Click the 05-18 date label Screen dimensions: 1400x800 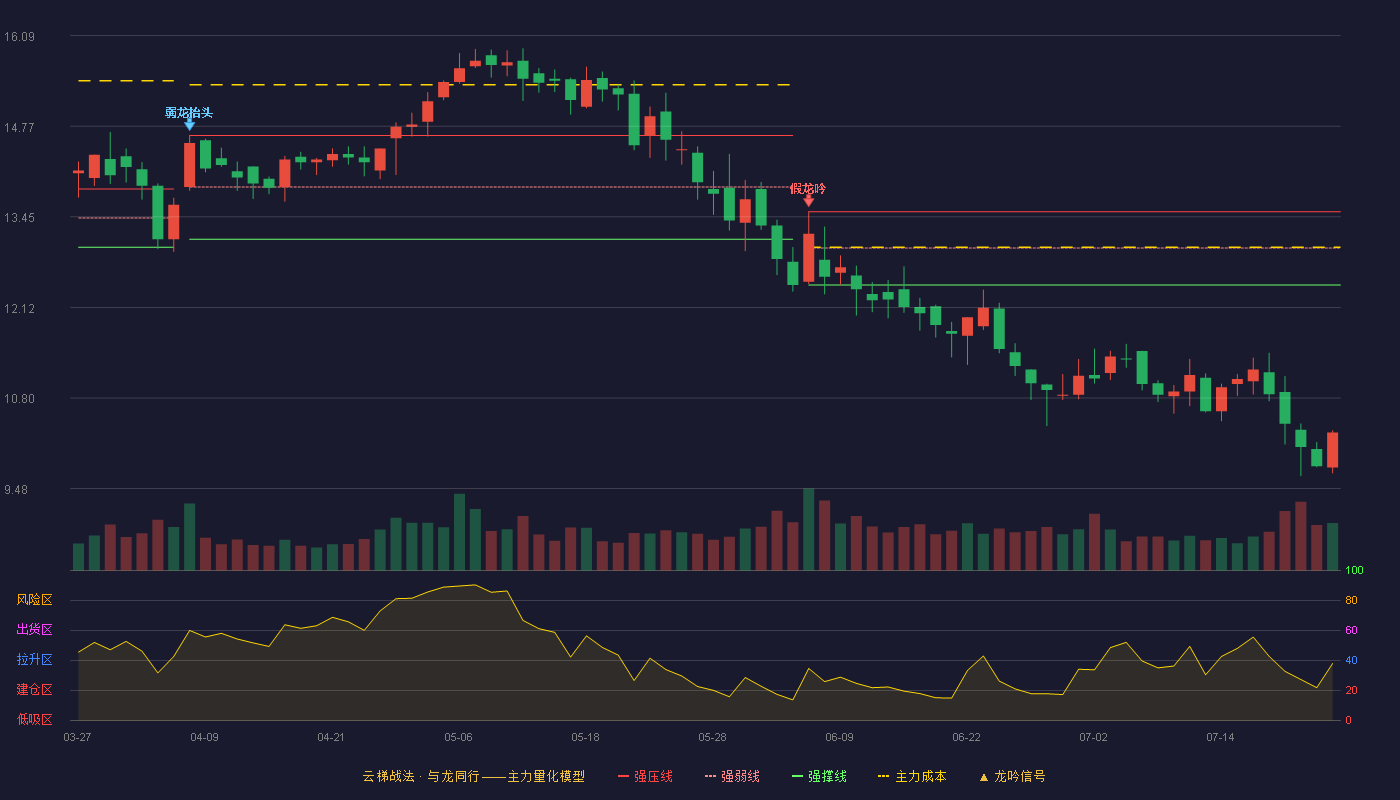585,737
